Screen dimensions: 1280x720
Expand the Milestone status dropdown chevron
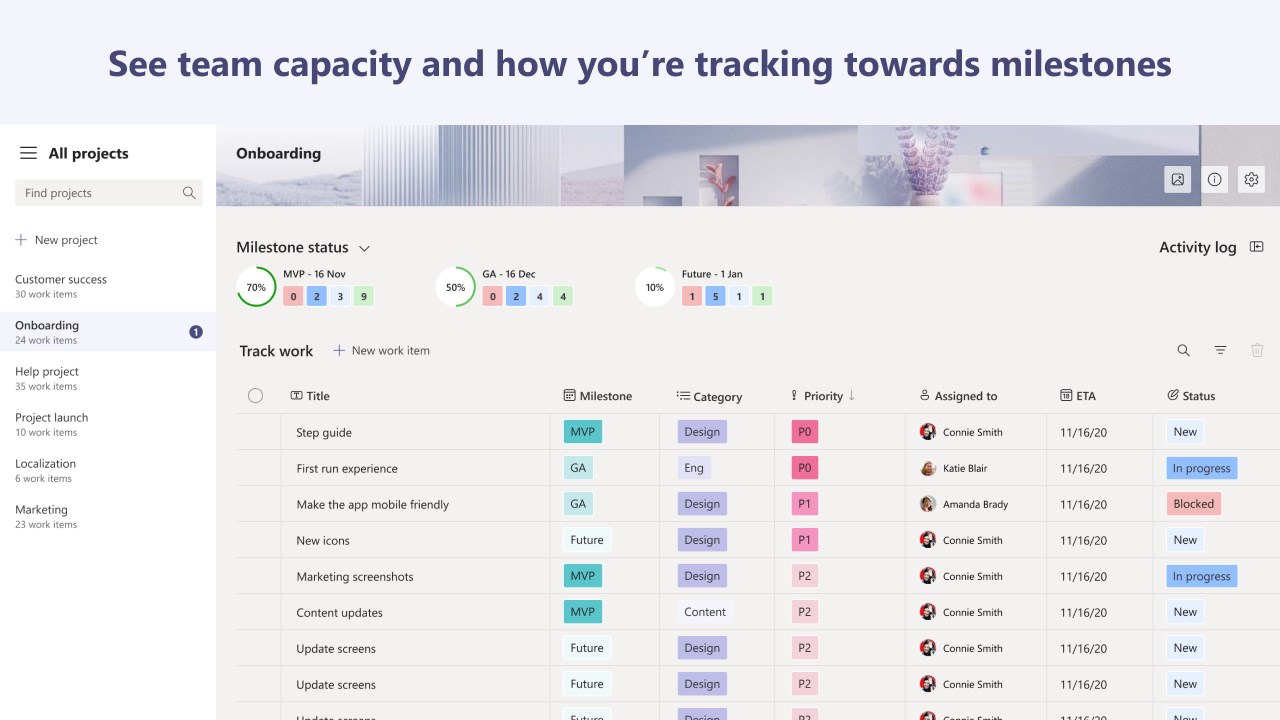(364, 248)
